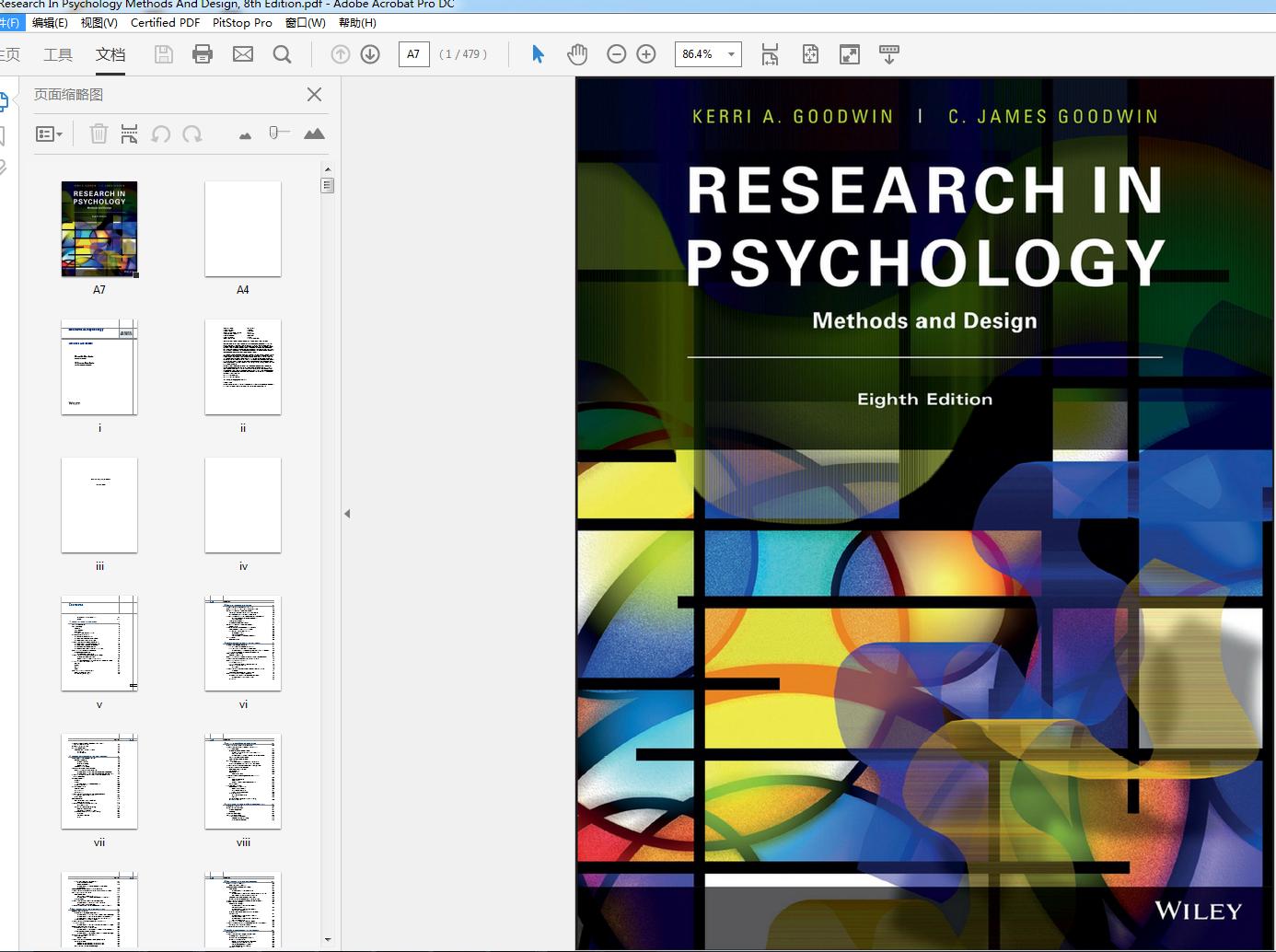This screenshot has width=1276, height=952.
Task: Click the page number input field
Action: pyautogui.click(x=413, y=54)
